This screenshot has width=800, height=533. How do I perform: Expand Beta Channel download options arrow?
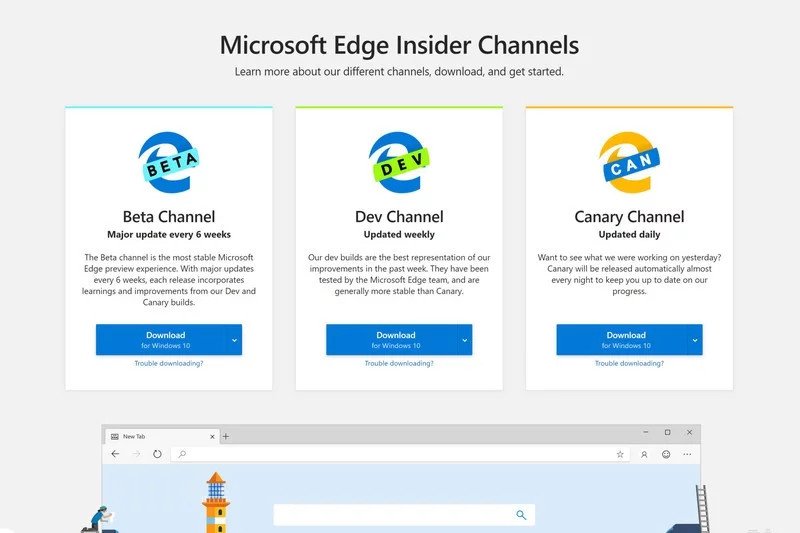[234, 340]
